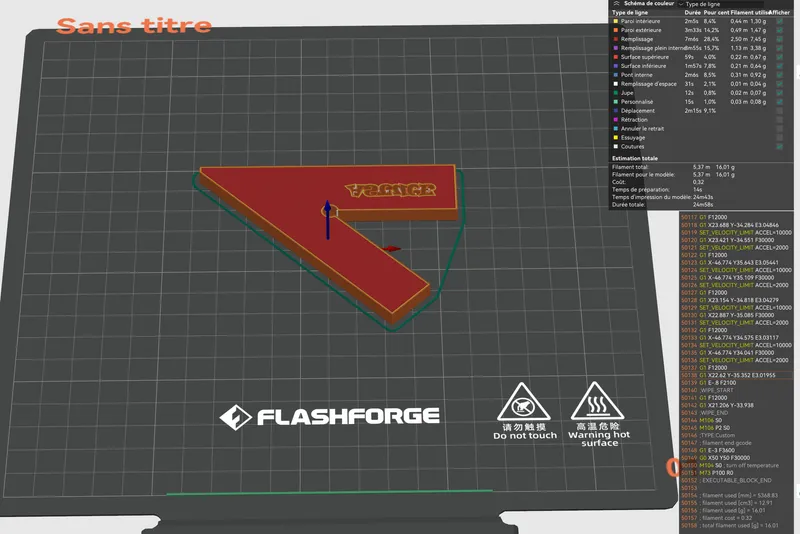Screen dimensions: 800x534
Task: Click the red X-axis gizmo arrow
Action: (x=391, y=249)
